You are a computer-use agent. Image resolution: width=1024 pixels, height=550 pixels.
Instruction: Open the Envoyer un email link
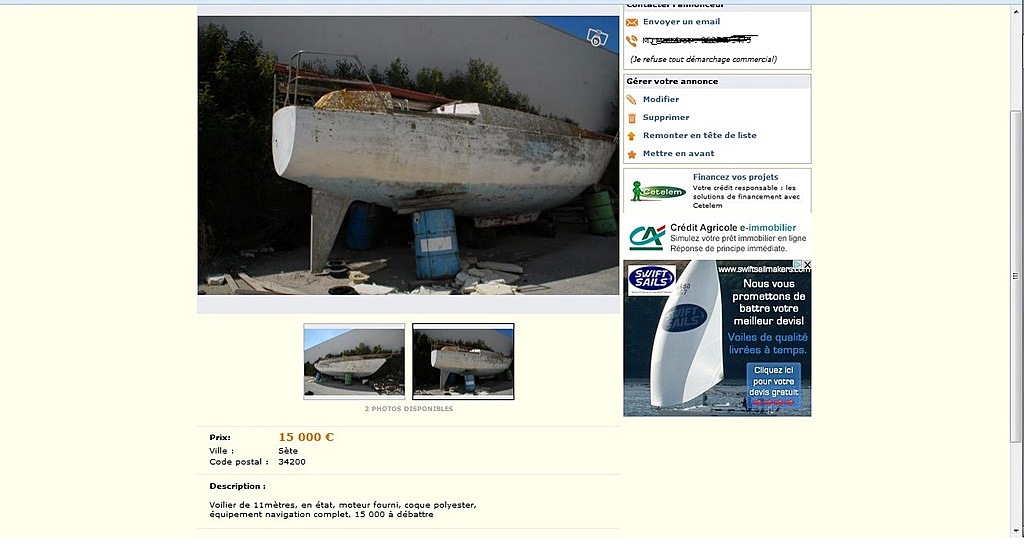681,22
